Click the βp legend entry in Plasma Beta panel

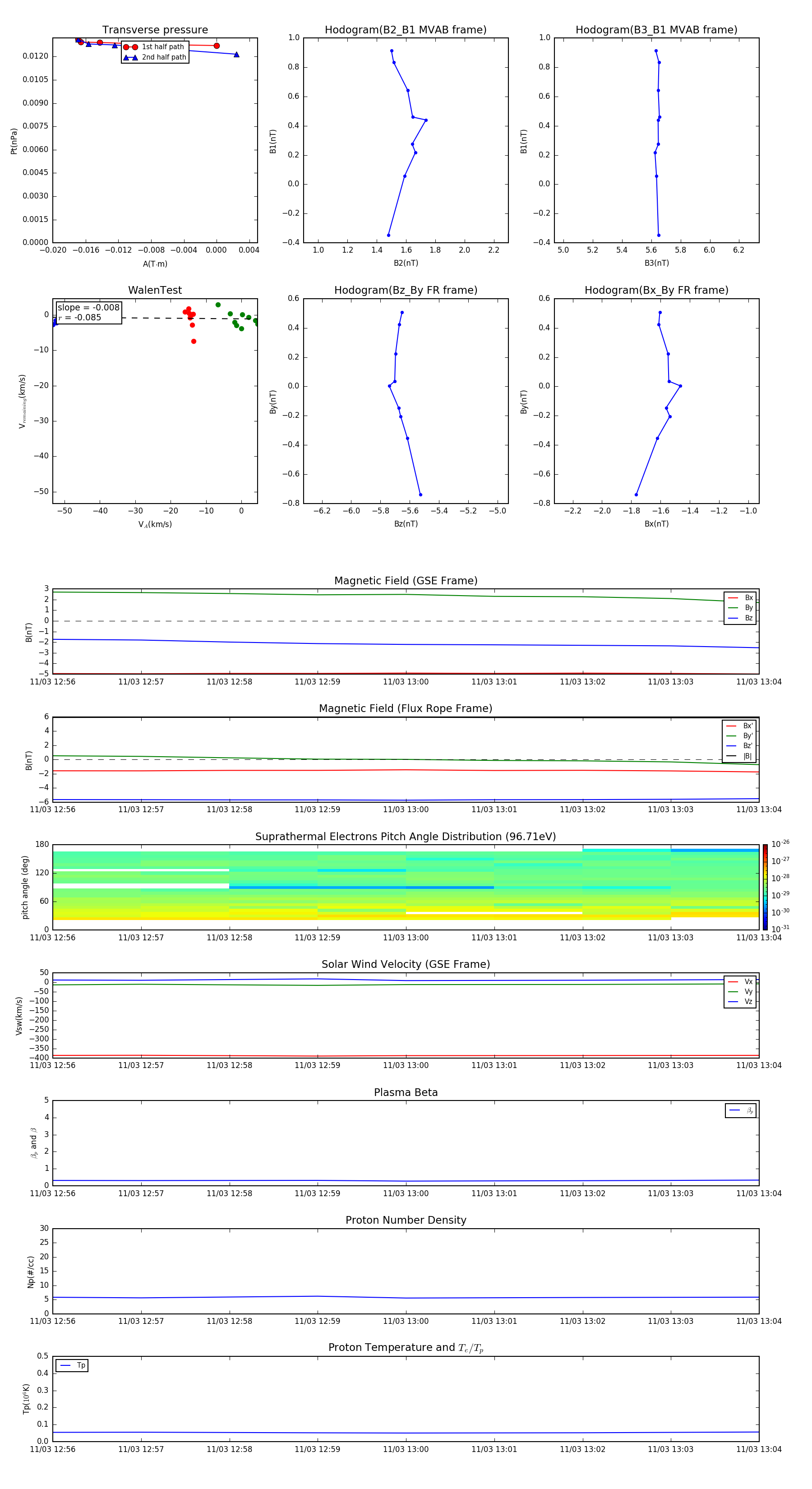point(741,1110)
